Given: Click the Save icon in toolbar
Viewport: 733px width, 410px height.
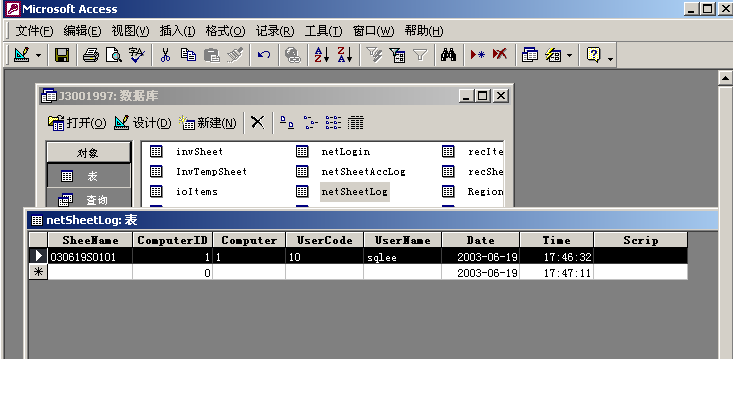Looking at the screenshot, I should coord(62,56).
